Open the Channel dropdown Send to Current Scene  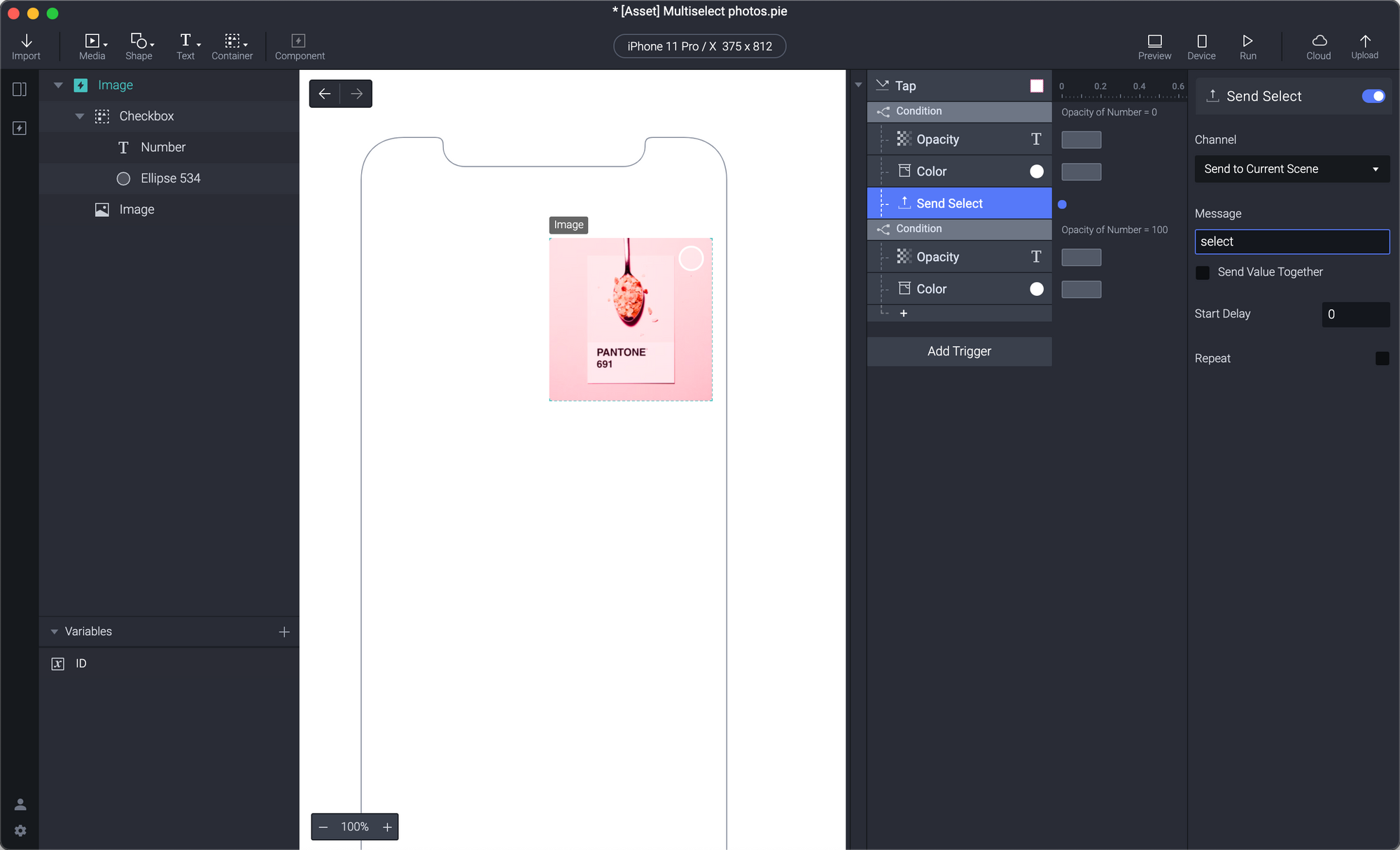(x=1291, y=169)
